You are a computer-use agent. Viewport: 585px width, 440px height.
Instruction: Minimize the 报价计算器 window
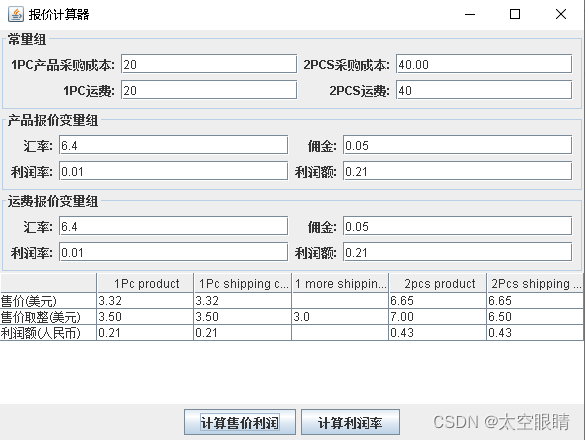[470, 15]
